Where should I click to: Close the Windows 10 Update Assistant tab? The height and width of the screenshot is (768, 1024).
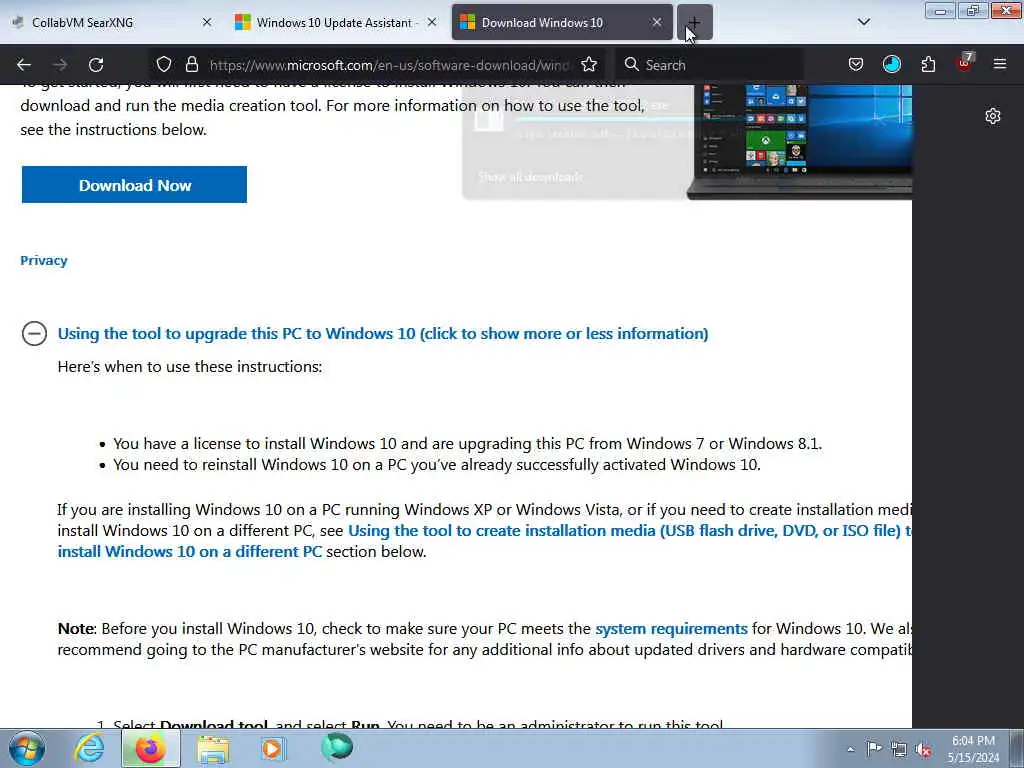[432, 22]
